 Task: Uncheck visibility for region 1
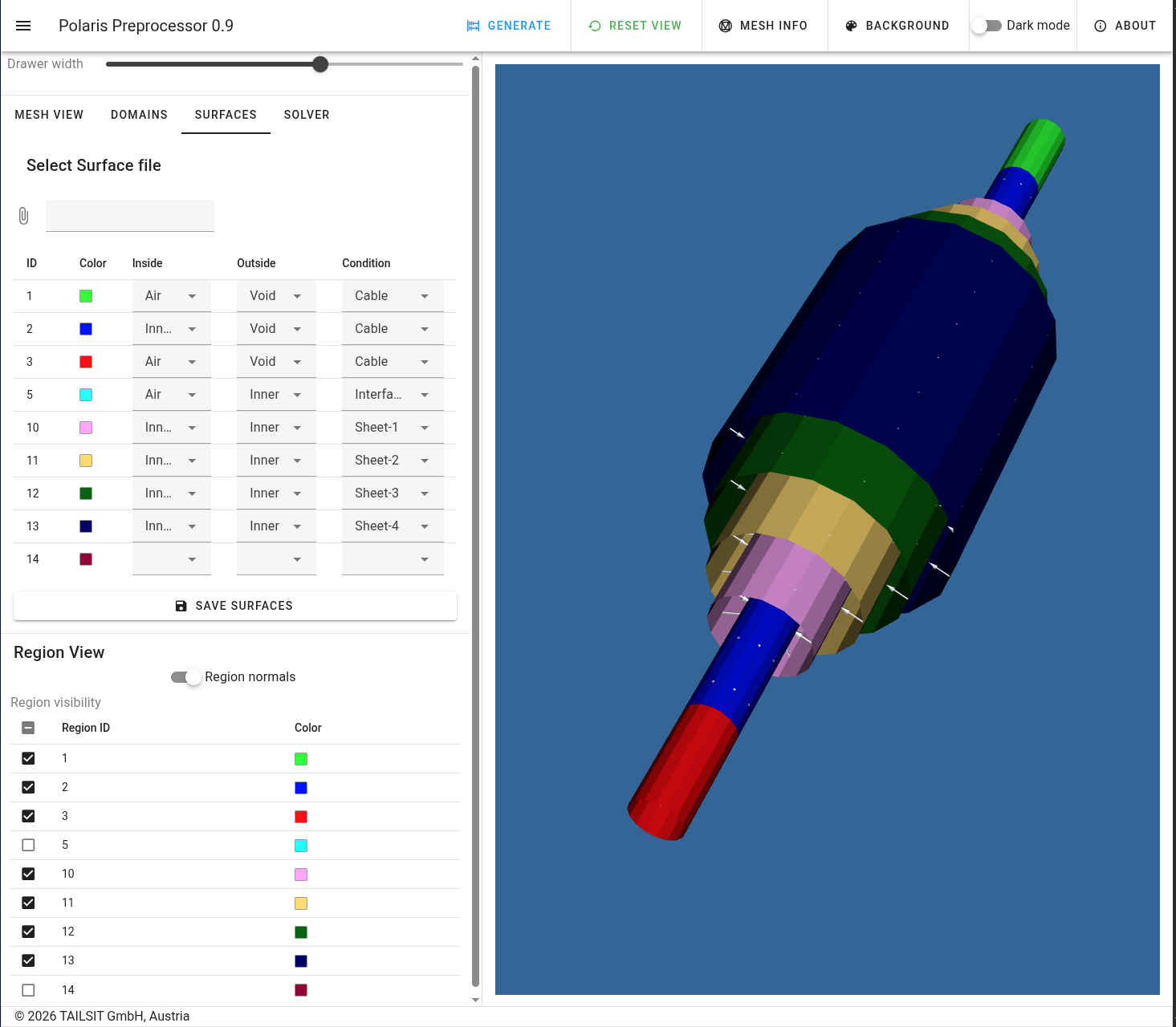[28, 758]
